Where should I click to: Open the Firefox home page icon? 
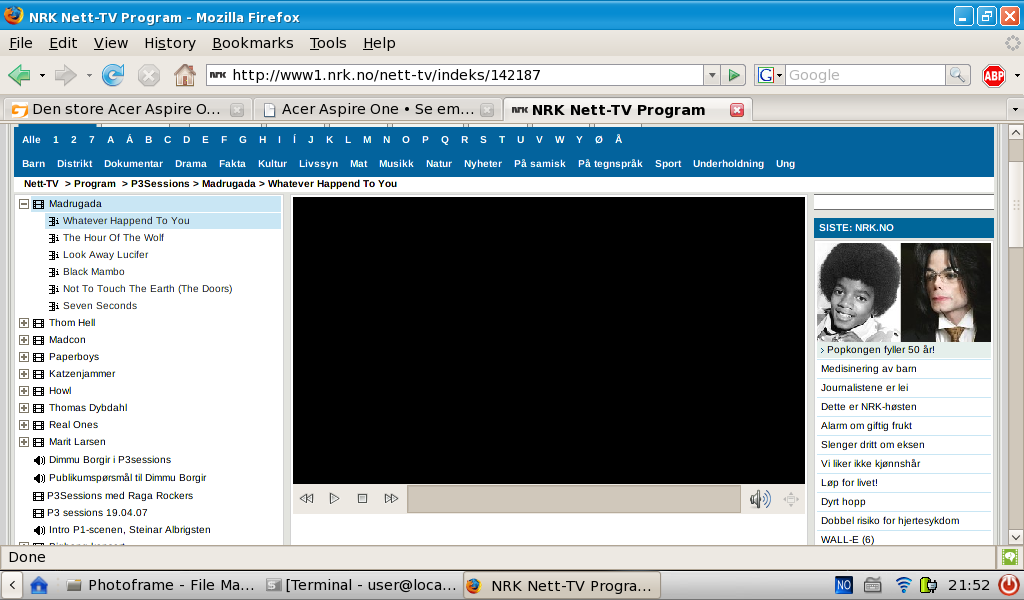(x=185, y=75)
